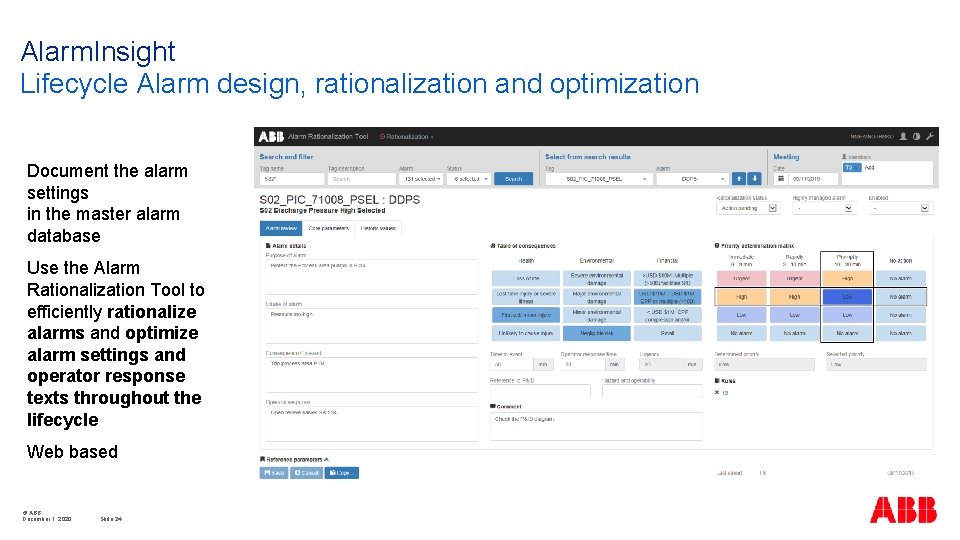Screen dimensions: 960x540
Task: Click the Comment text area
Action: (596, 426)
